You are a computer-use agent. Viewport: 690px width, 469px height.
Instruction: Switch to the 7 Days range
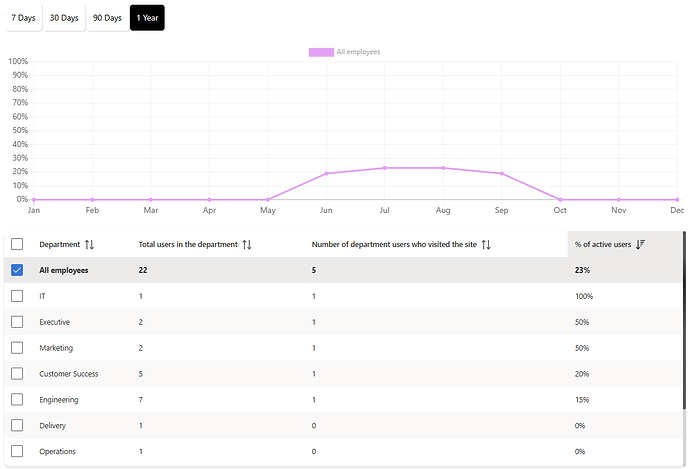(24, 18)
